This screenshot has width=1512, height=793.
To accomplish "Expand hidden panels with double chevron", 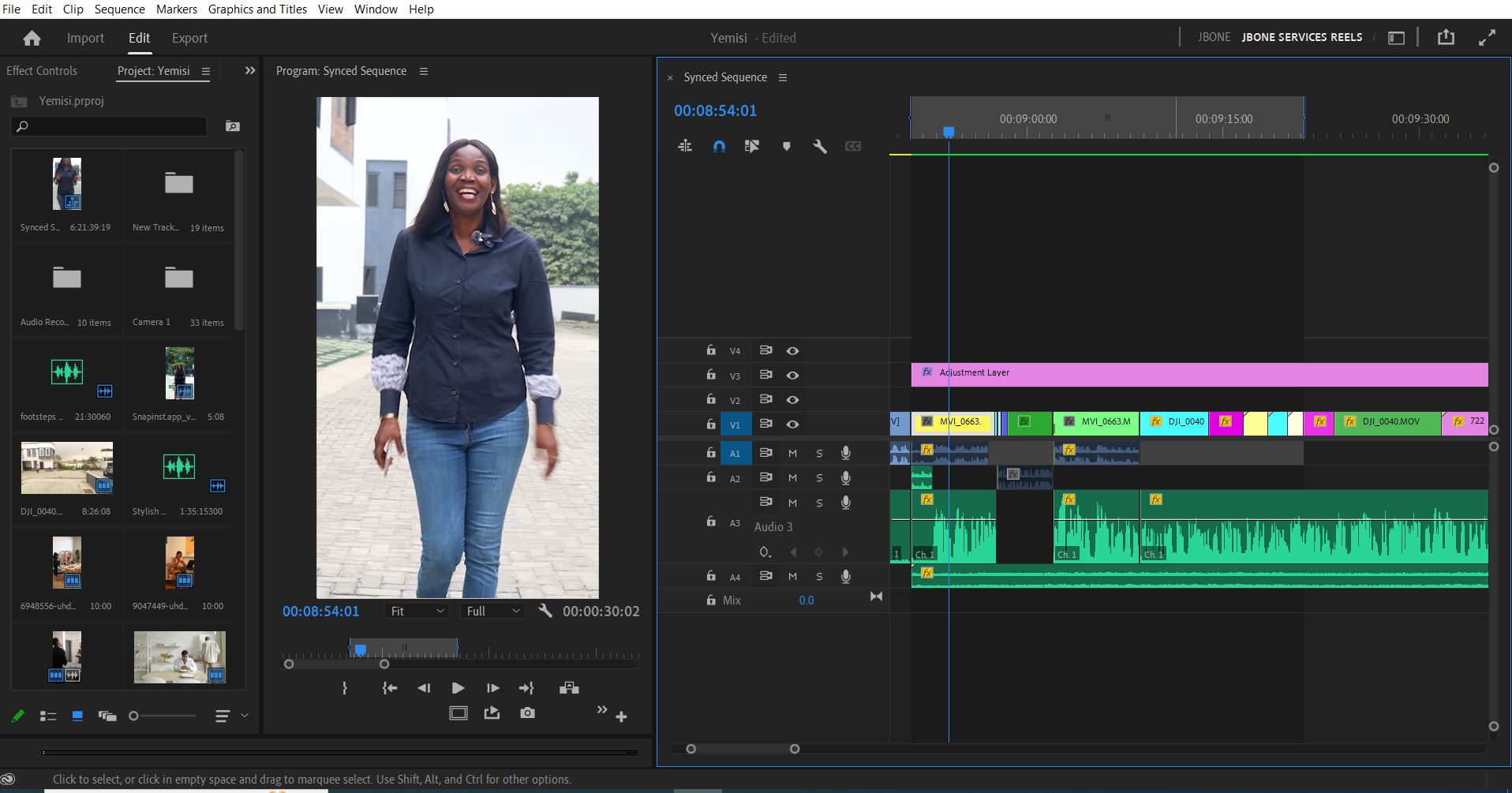I will click(250, 70).
